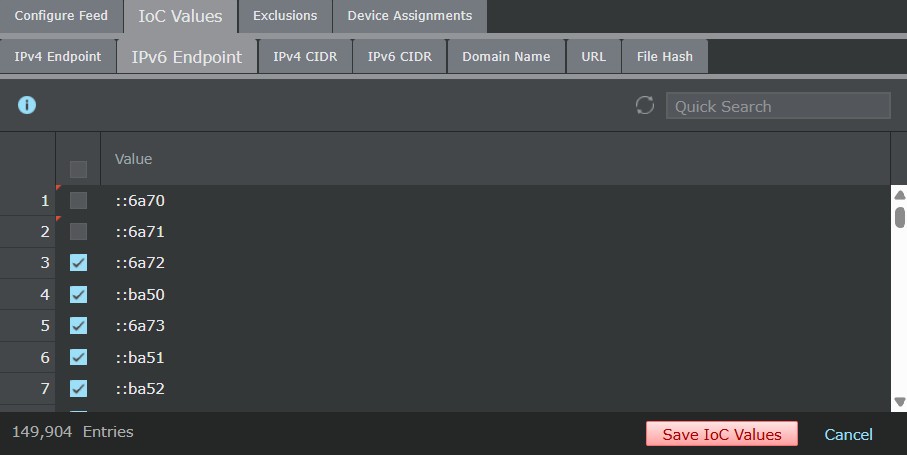Click the scrollbar up arrow

pos(899,195)
